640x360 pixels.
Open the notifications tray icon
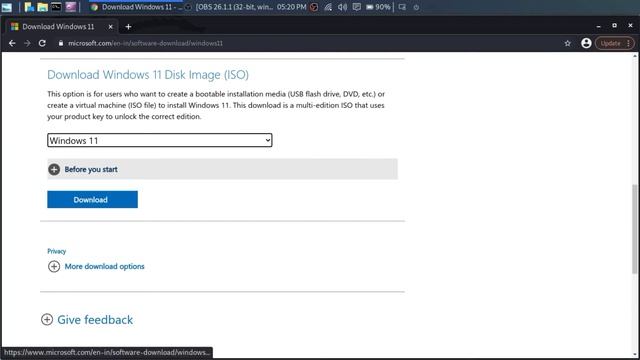click(356, 7)
